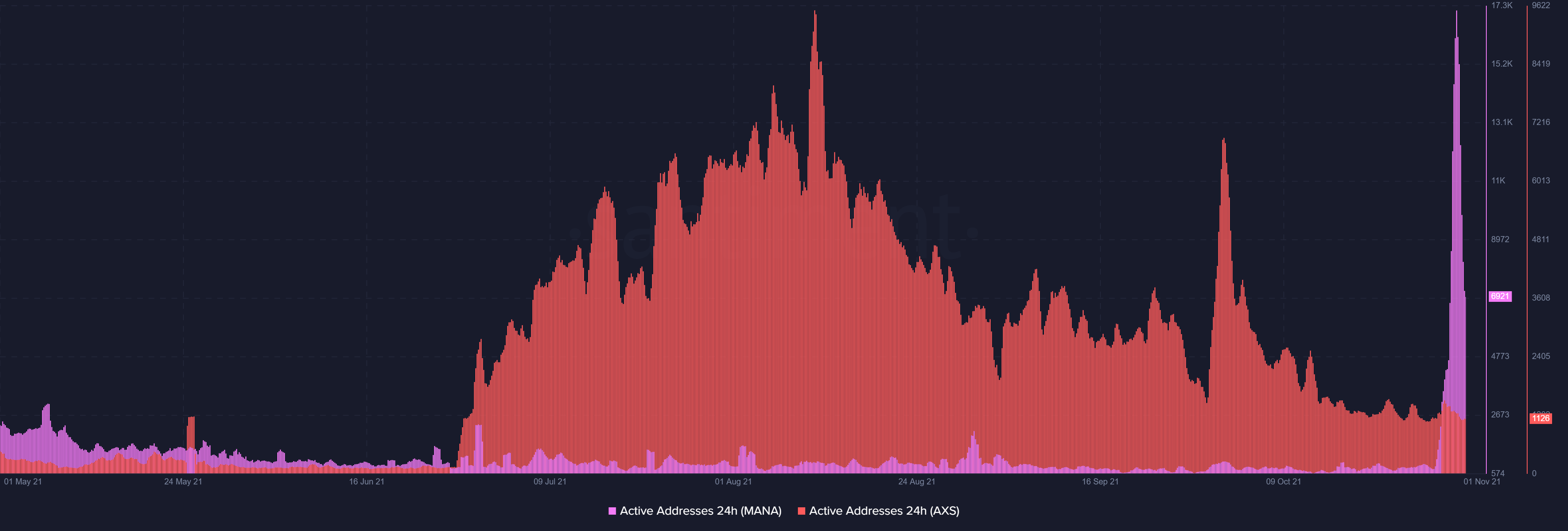Click the red AXS legend color square
Screen dimensions: 1568x531
pyautogui.click(x=802, y=511)
